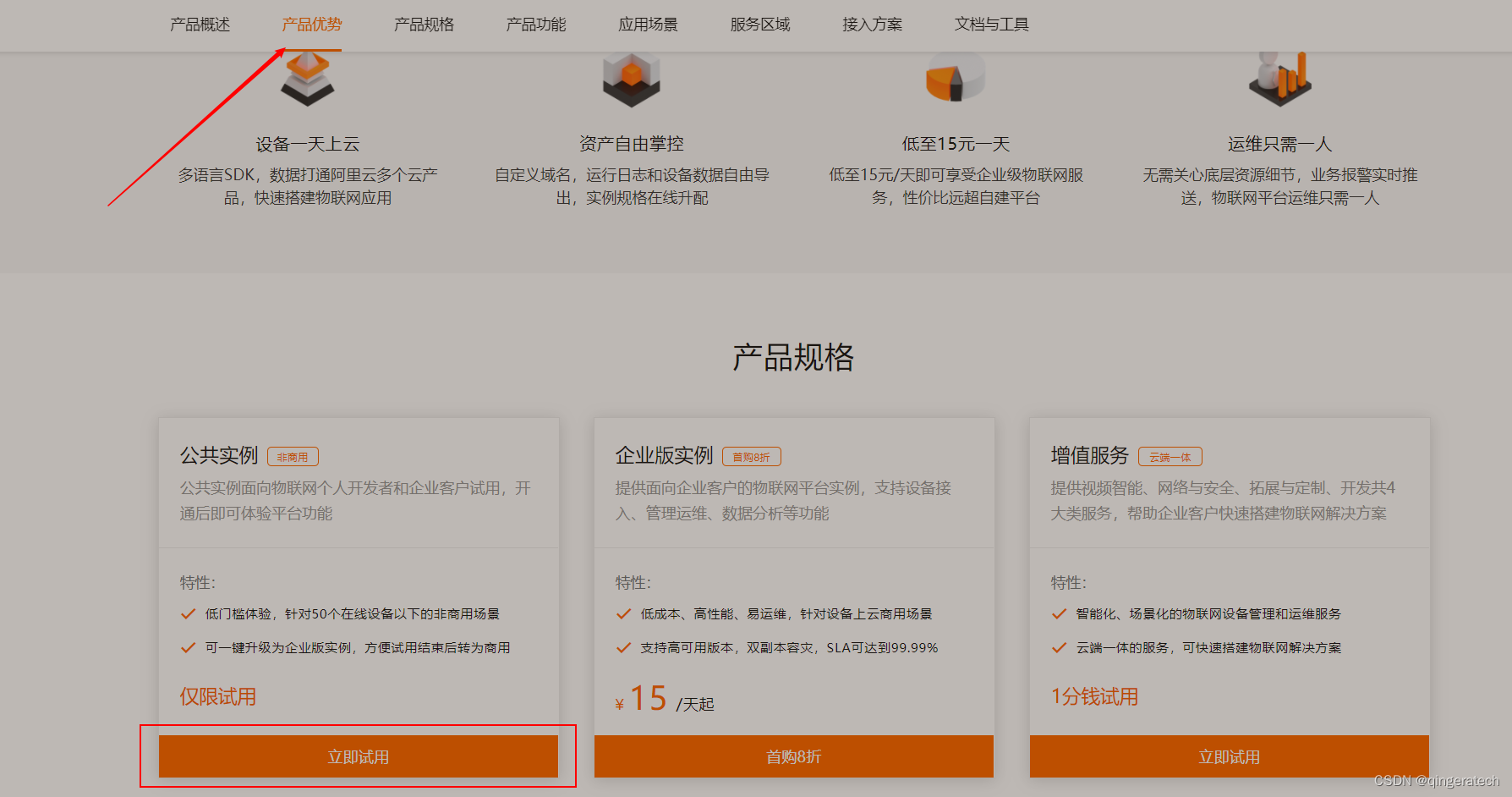Screen dimensions: 1512x797
Task: Click text 针对50个在线设备以下的非商用场景
Action: (x=392, y=614)
